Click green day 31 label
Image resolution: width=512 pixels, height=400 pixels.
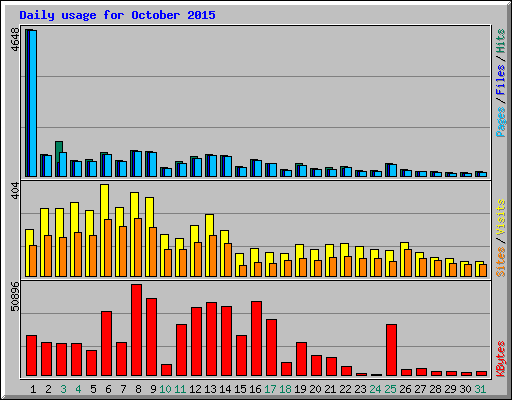480,389
